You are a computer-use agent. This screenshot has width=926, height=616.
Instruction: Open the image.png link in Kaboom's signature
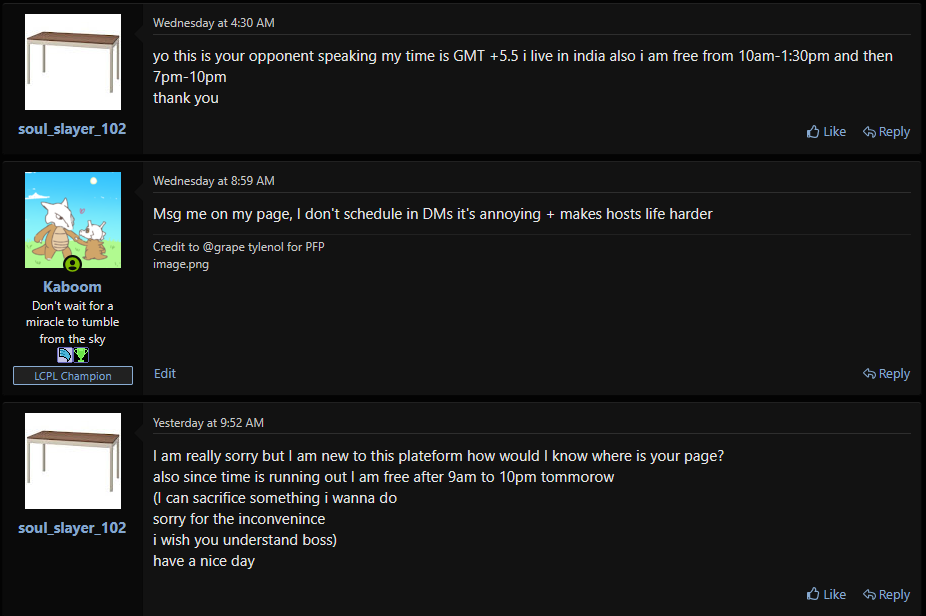pyautogui.click(x=181, y=265)
